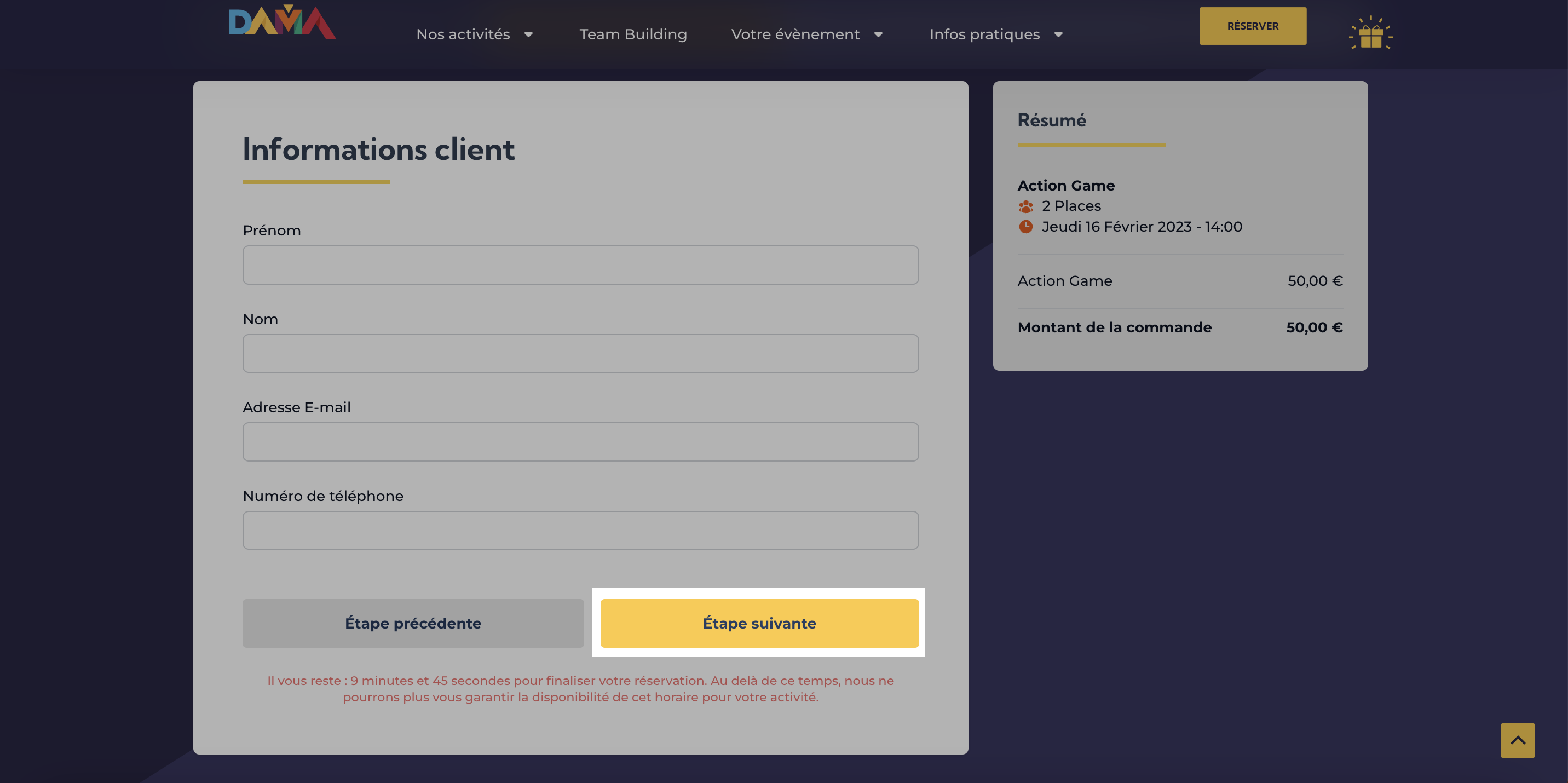Focus the Numéro de téléphone field

tap(580, 531)
